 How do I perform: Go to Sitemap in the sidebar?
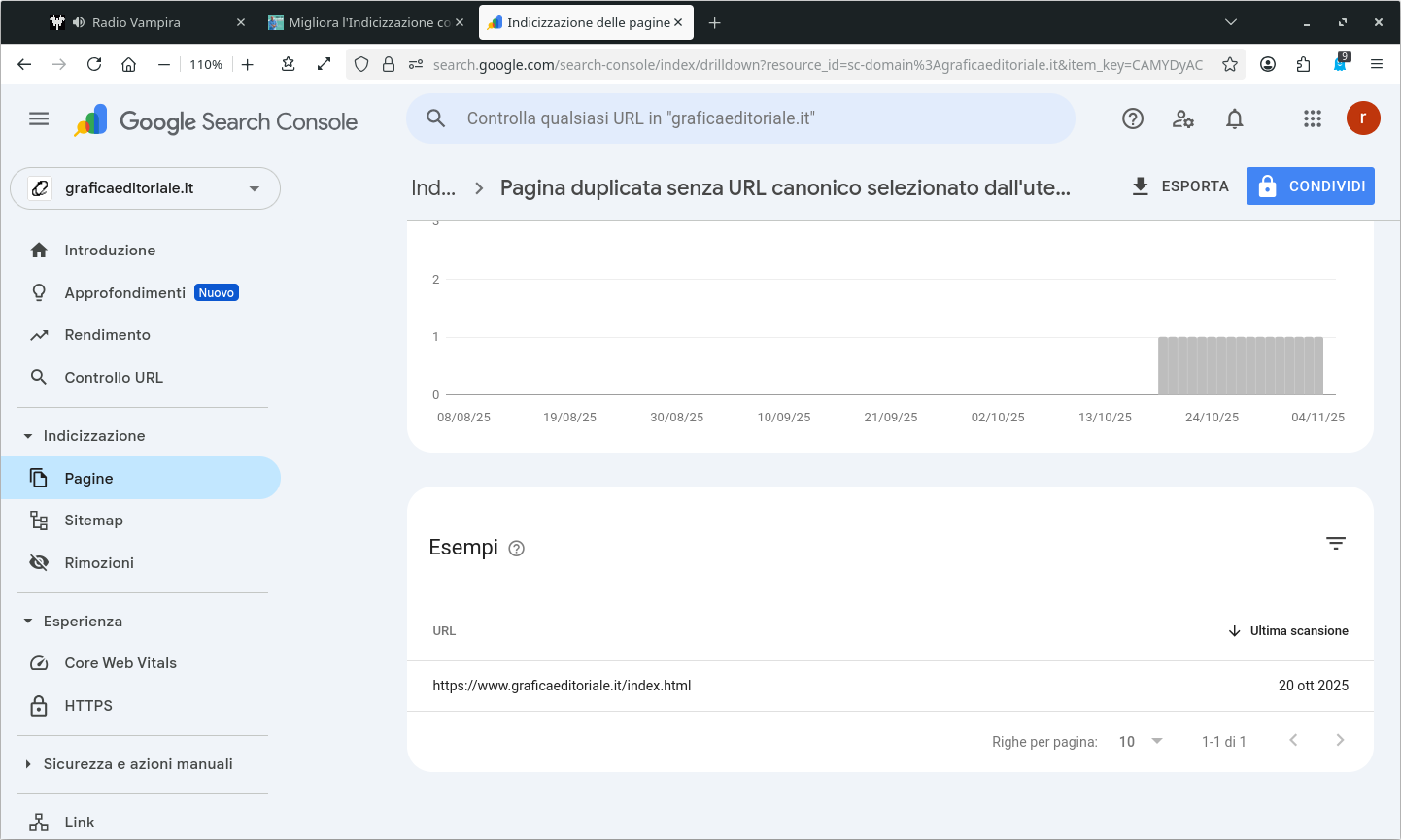93,521
